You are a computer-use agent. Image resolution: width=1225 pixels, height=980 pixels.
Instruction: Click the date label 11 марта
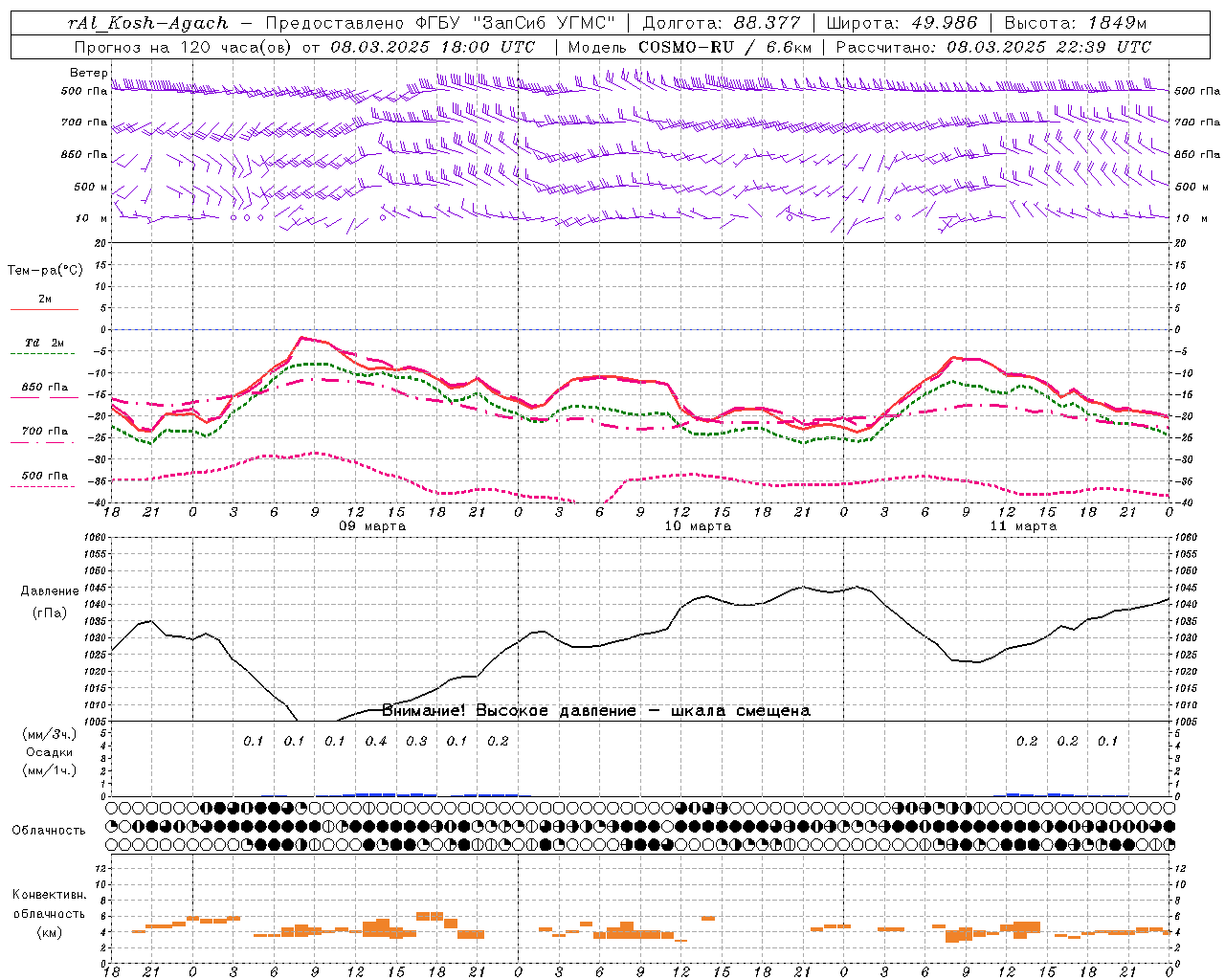[1023, 526]
